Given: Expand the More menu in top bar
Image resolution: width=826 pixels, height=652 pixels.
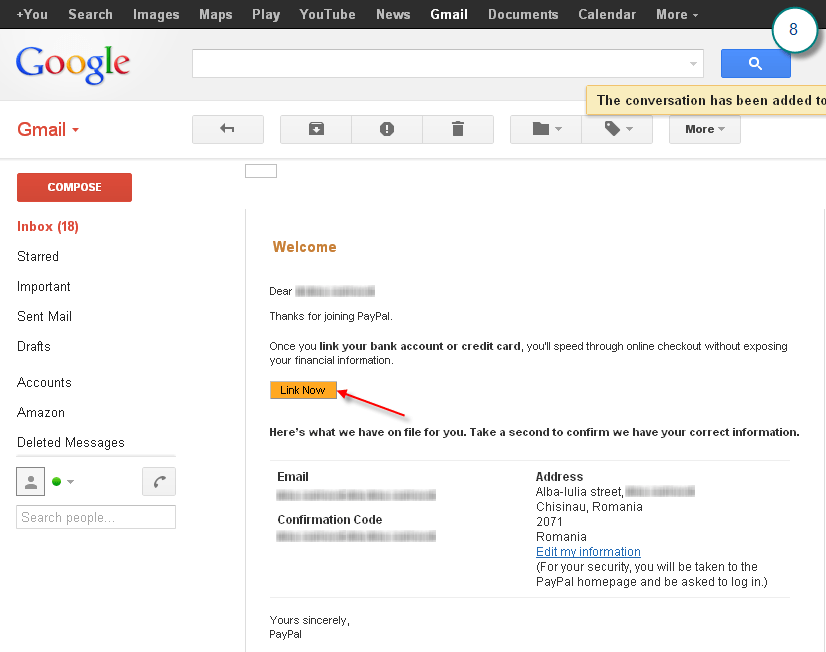Looking at the screenshot, I should tap(677, 14).
